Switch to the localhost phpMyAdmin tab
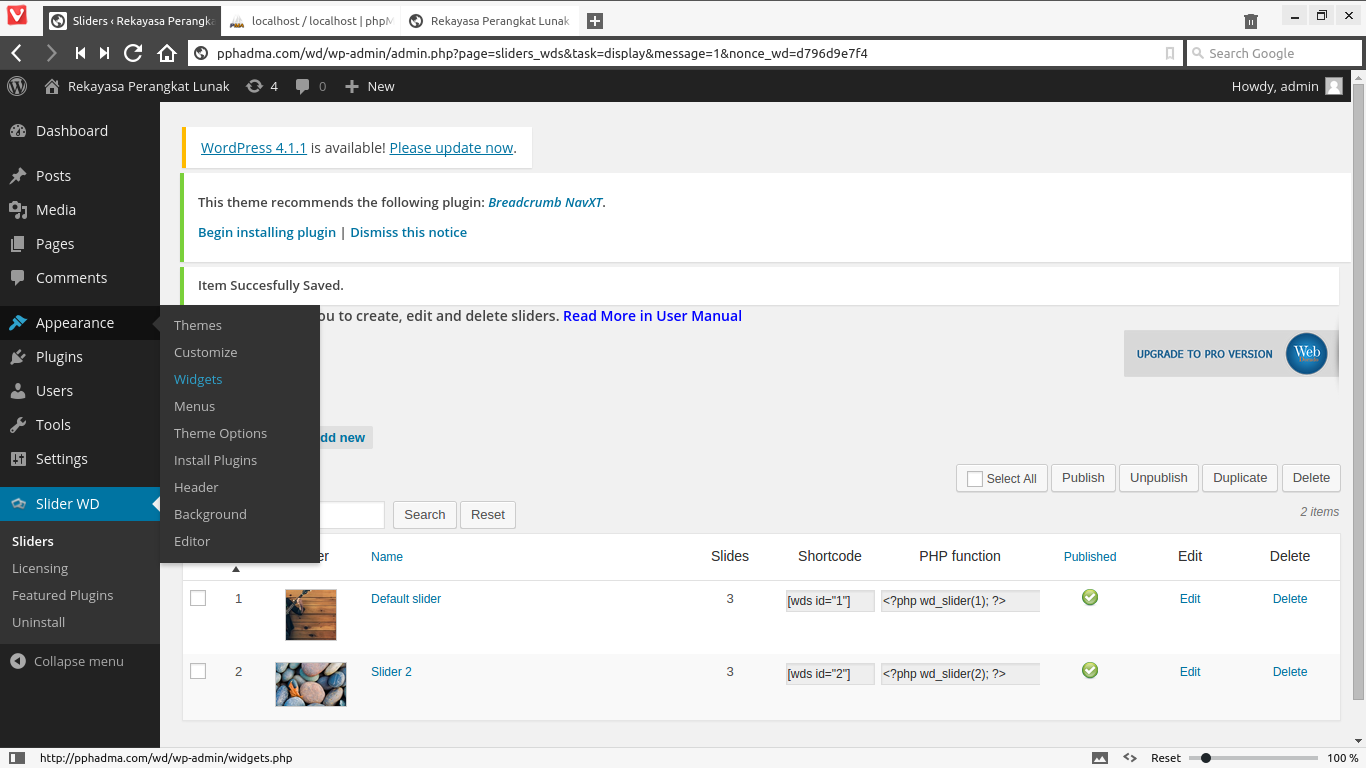 point(310,21)
